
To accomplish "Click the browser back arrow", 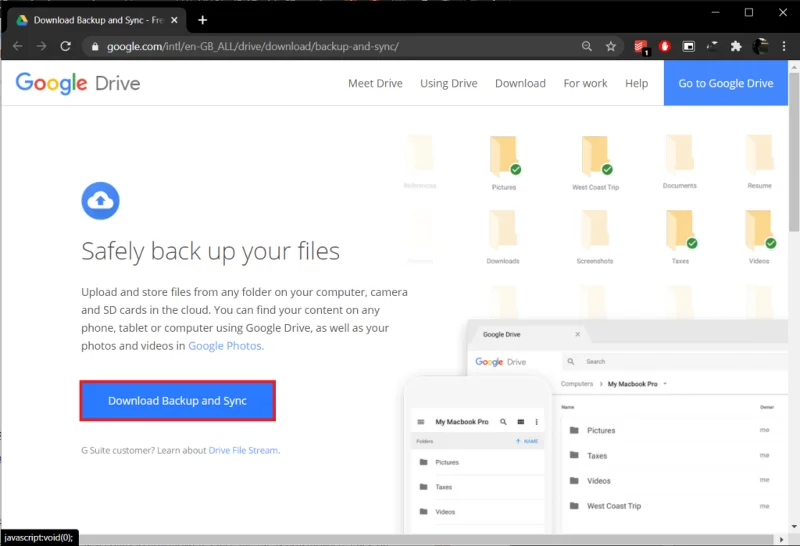I will click(17, 46).
